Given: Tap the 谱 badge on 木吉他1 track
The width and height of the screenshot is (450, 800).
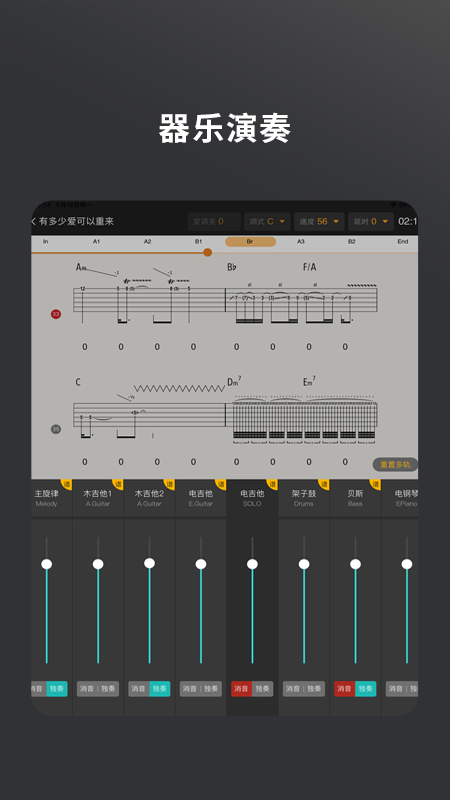Looking at the screenshot, I should click(x=118, y=484).
